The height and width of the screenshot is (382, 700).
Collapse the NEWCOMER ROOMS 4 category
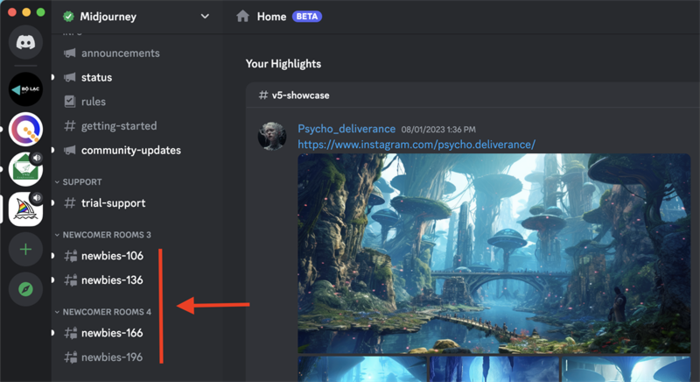(x=103, y=312)
